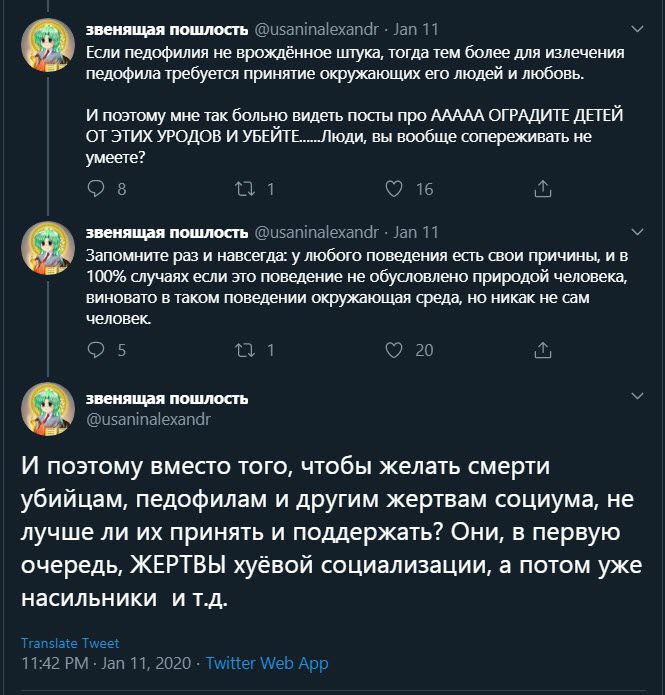Open the main tweet's author display name
Viewport: 665px width, 695px height.
(x=167, y=398)
